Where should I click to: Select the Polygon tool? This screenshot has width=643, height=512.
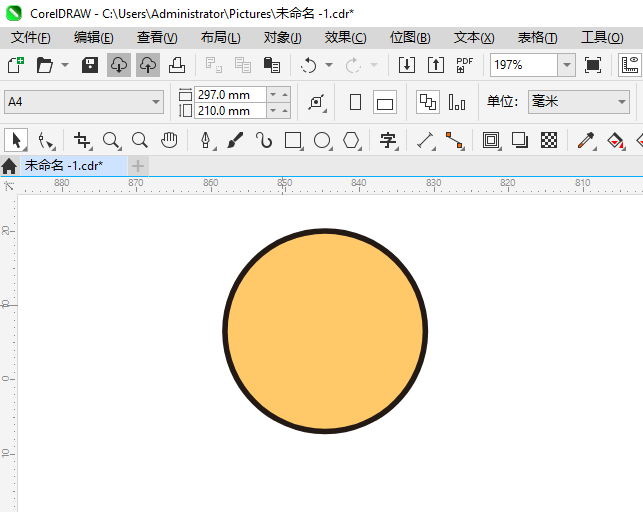pyautogui.click(x=351, y=140)
